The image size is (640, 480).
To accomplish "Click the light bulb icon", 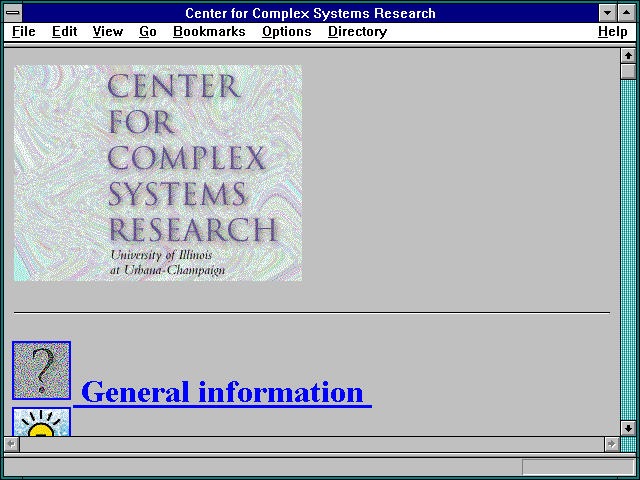I will point(41,422).
